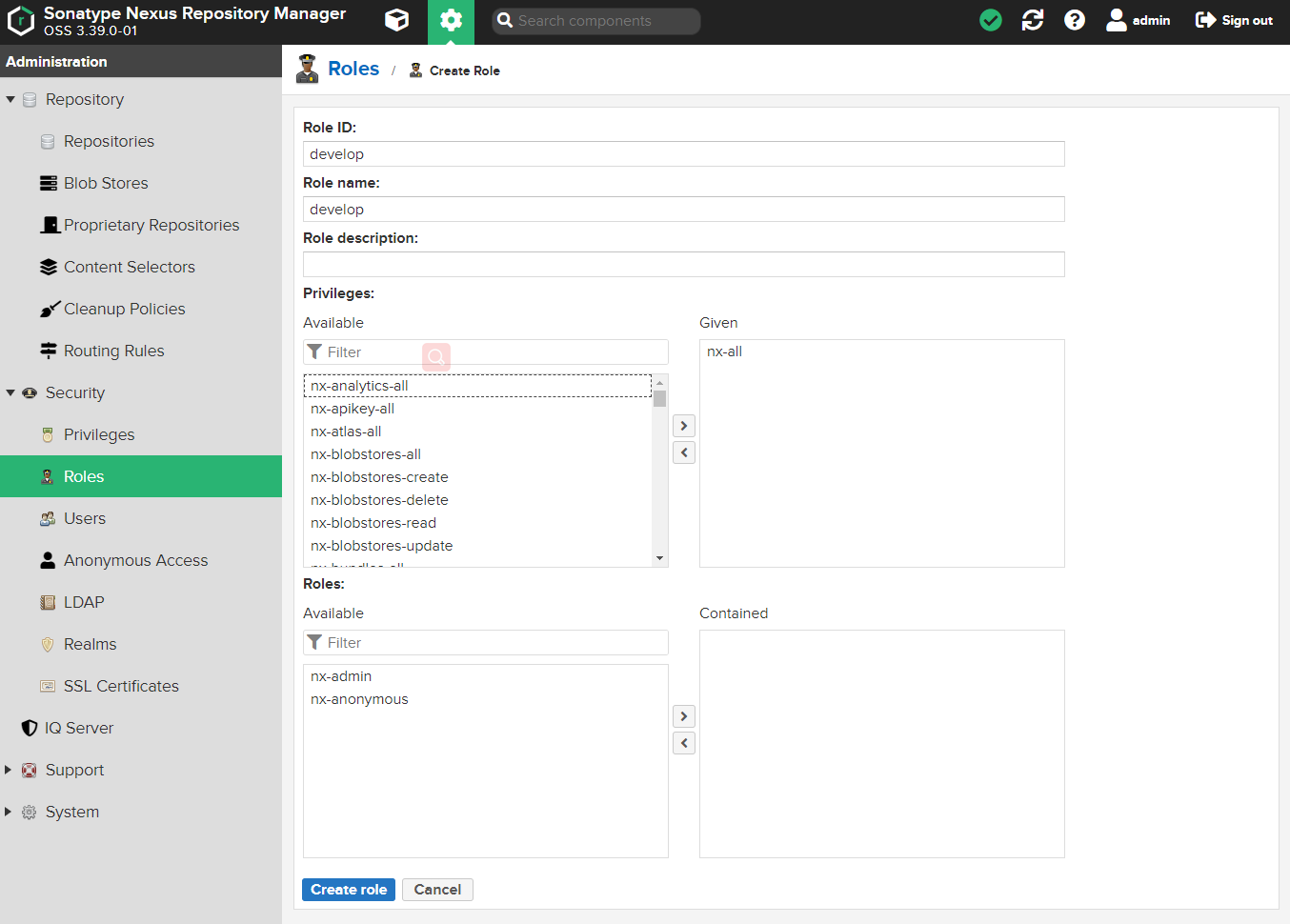Open Realms in the sidebar
1290x924 pixels.
(x=141, y=644)
